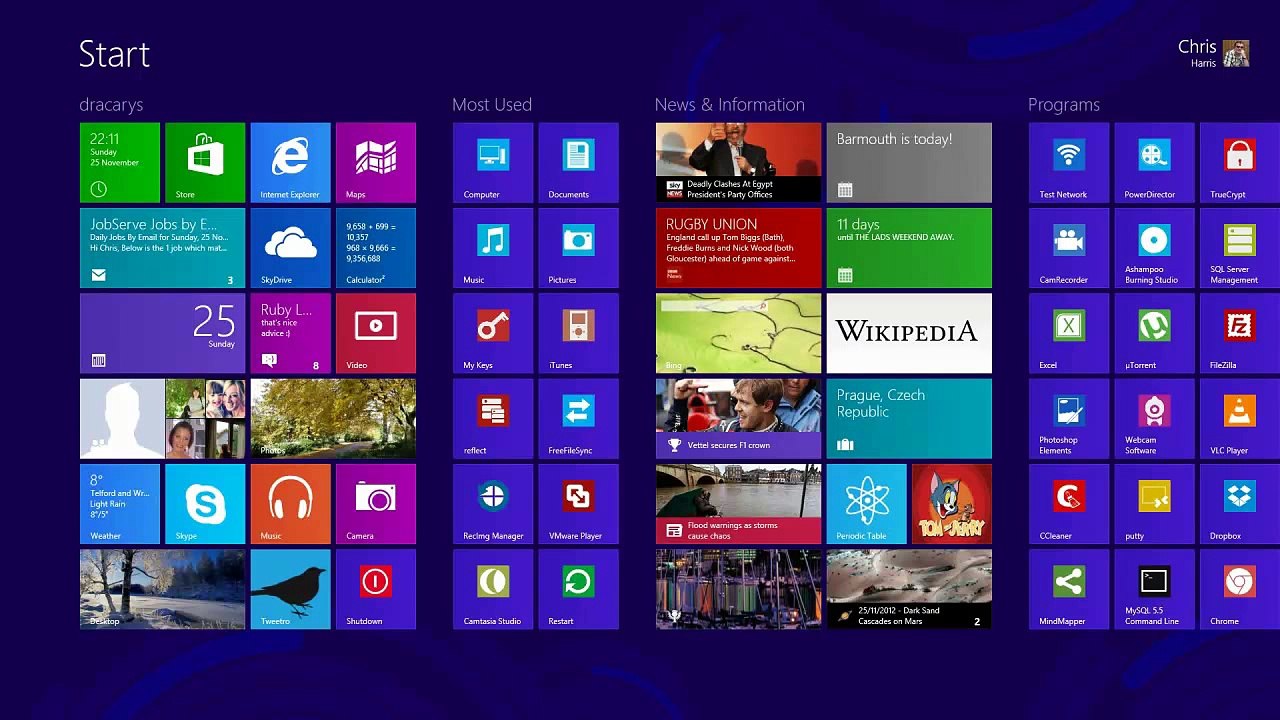Click the Shutdown tile

pyautogui.click(x=376, y=589)
